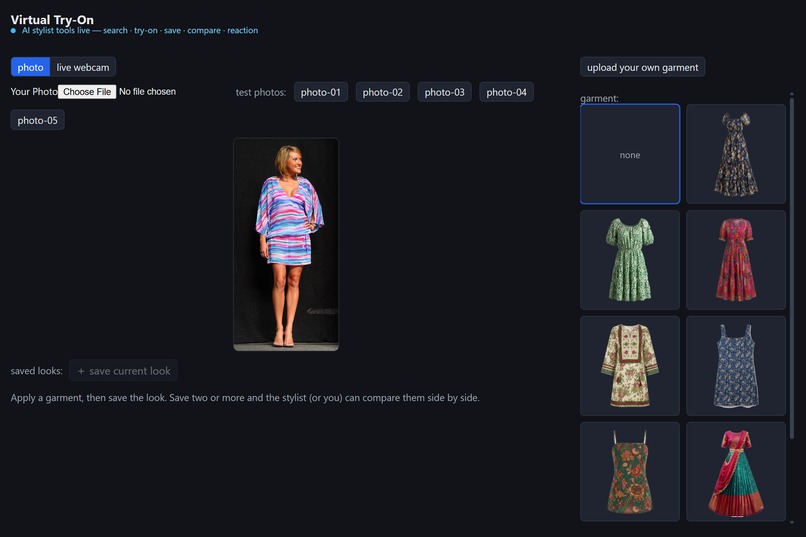806x537 pixels.
Task: Click upload your own garment button
Action: pyautogui.click(x=643, y=67)
